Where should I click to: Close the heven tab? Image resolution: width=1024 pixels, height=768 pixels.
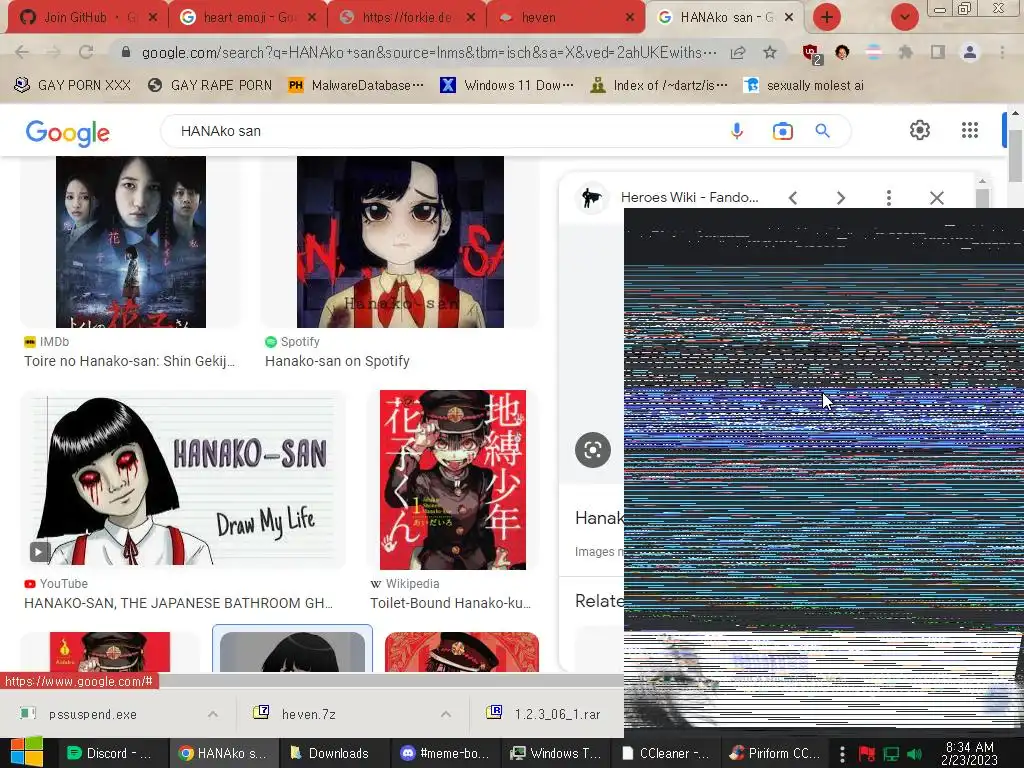point(630,18)
